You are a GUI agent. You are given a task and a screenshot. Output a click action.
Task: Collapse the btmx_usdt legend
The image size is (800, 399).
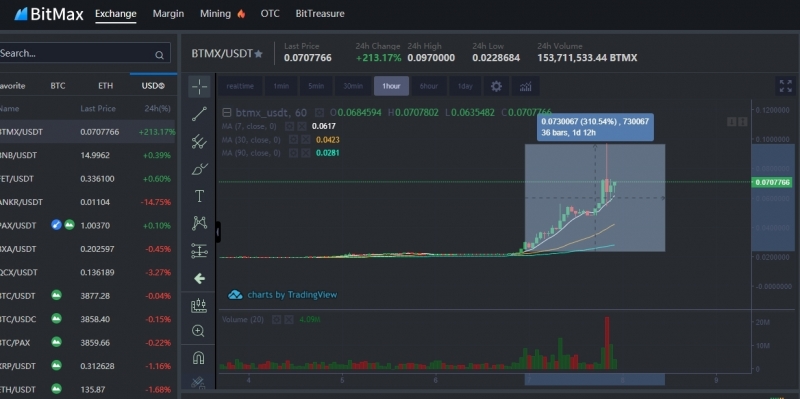click(x=227, y=113)
